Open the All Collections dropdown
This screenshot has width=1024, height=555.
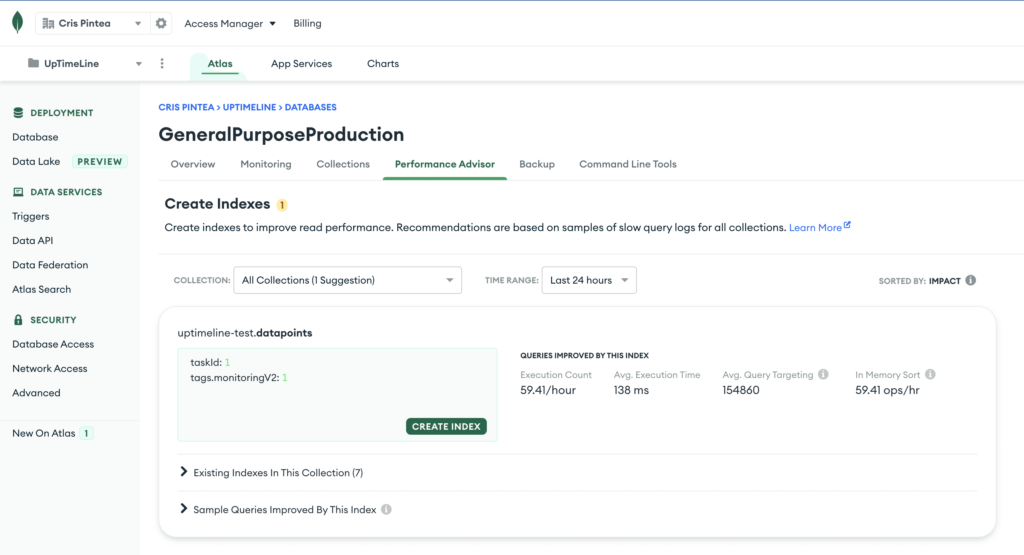347,280
